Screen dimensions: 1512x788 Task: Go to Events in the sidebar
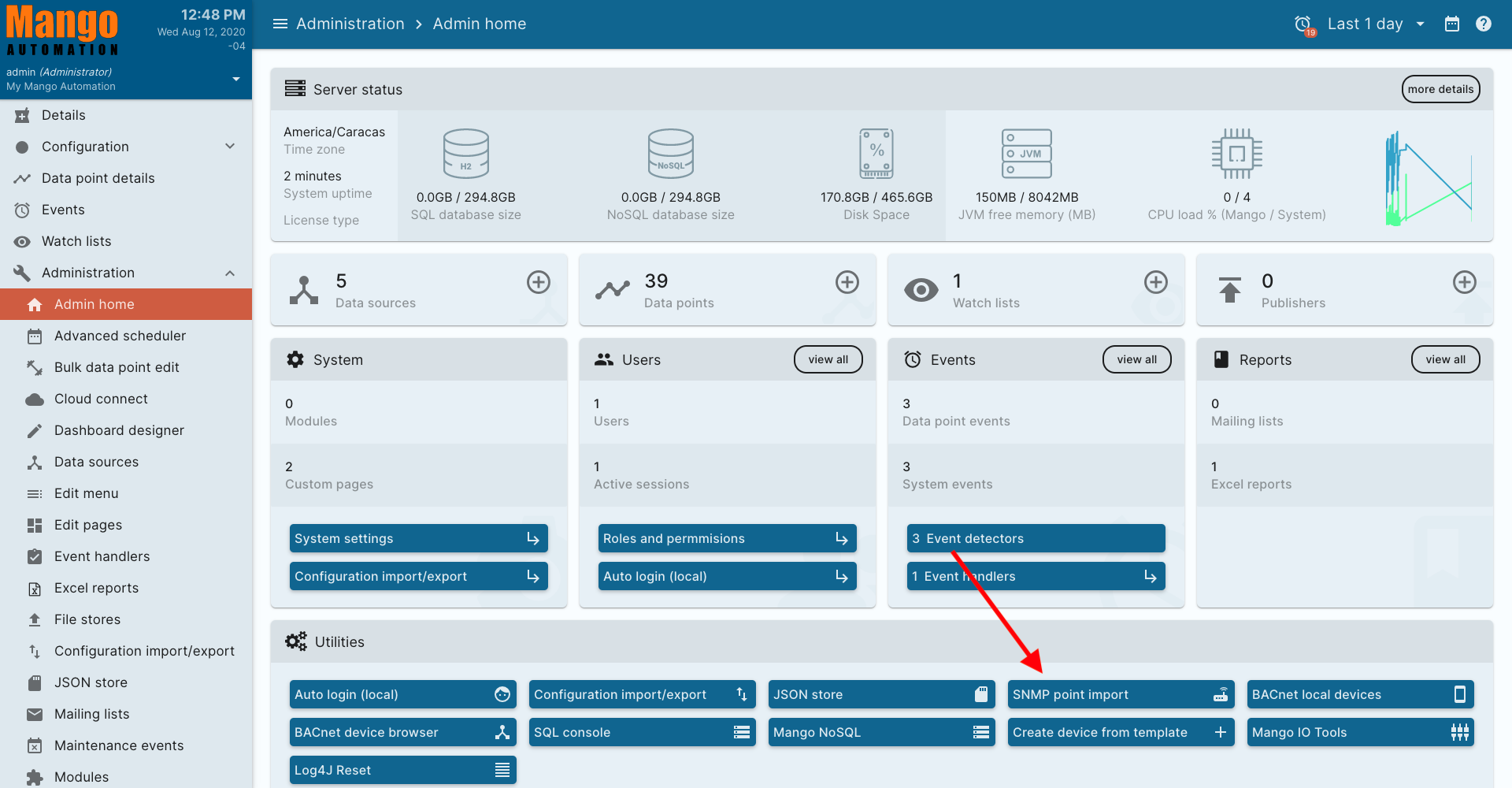click(x=126, y=210)
